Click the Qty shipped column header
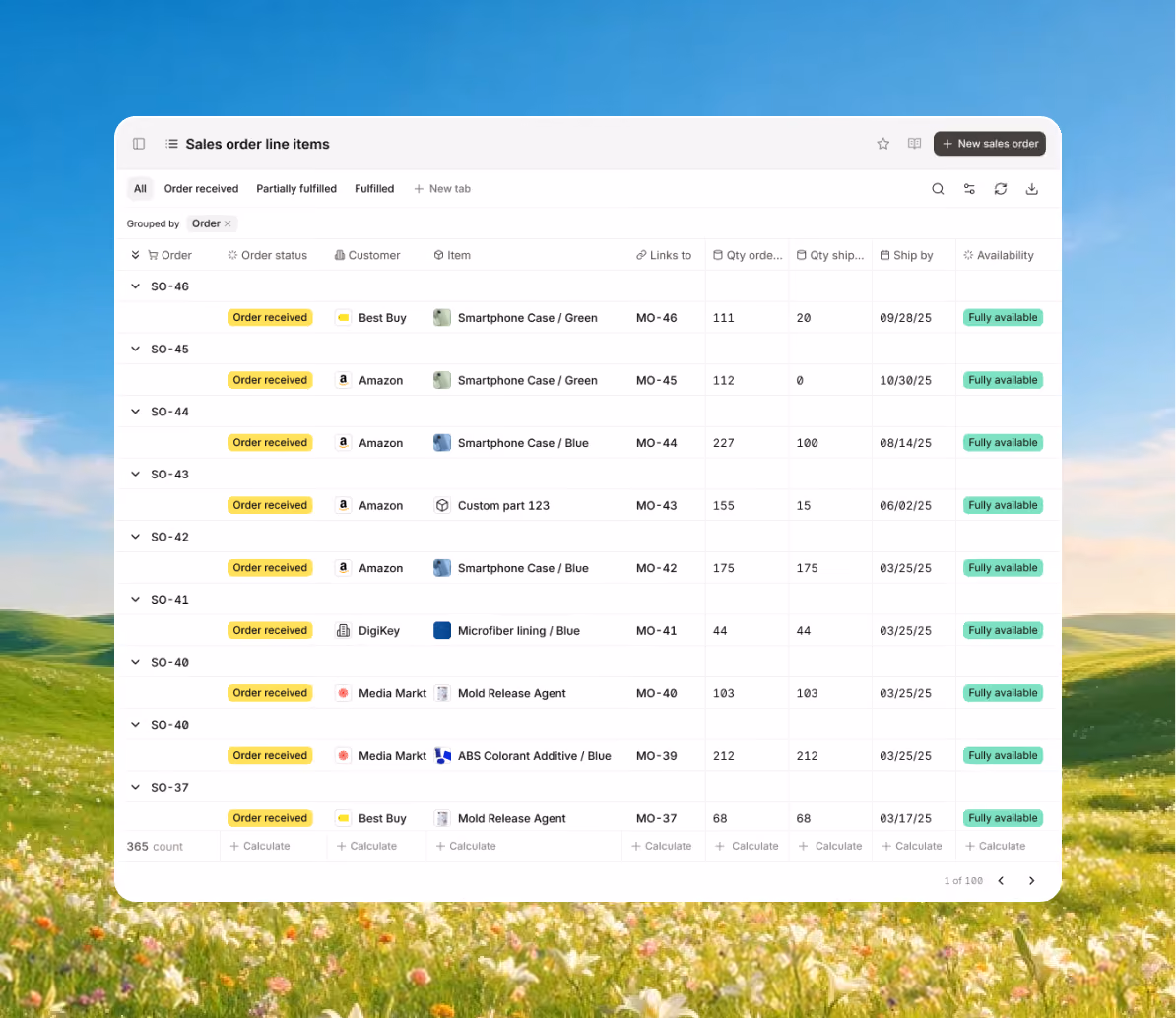The height and width of the screenshot is (1018, 1176). (x=830, y=255)
